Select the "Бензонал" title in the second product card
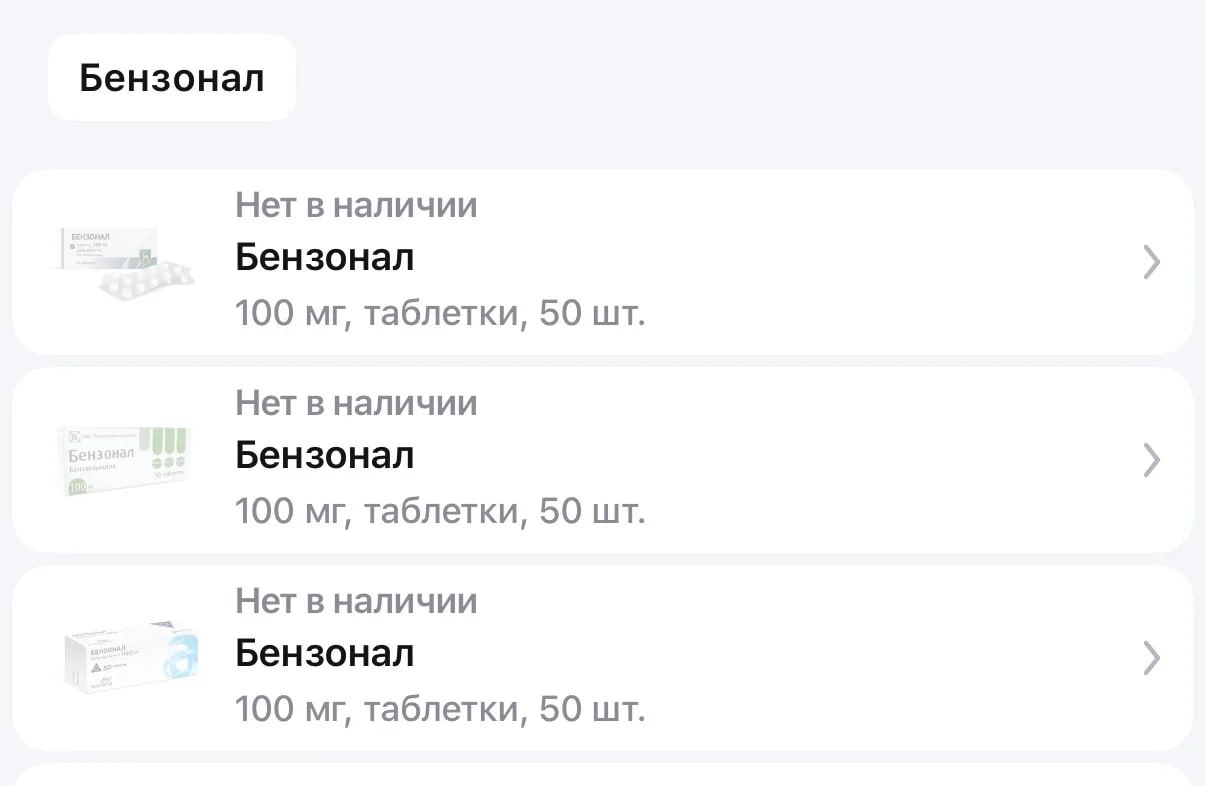1206x786 pixels. click(x=324, y=456)
